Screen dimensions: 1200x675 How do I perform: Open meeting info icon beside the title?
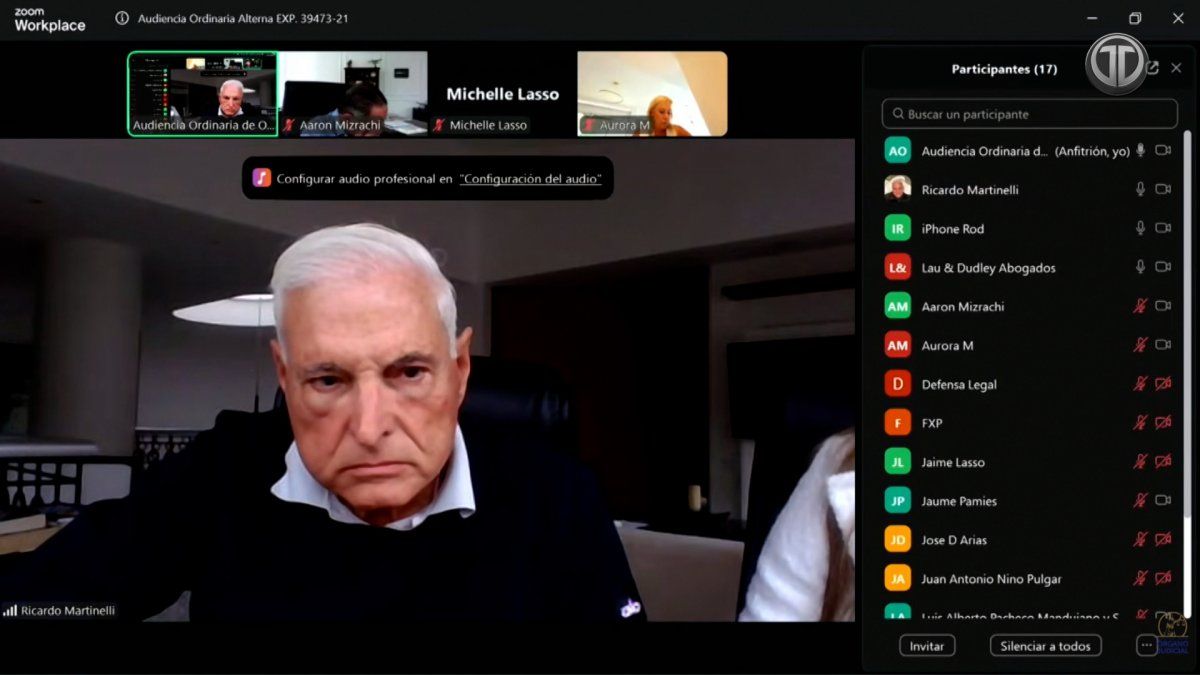(122, 18)
